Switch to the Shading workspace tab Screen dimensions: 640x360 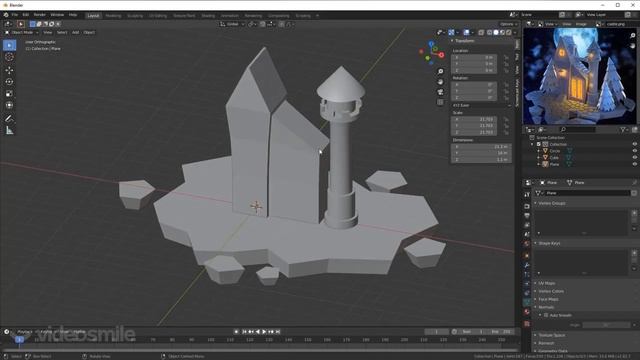208,16
